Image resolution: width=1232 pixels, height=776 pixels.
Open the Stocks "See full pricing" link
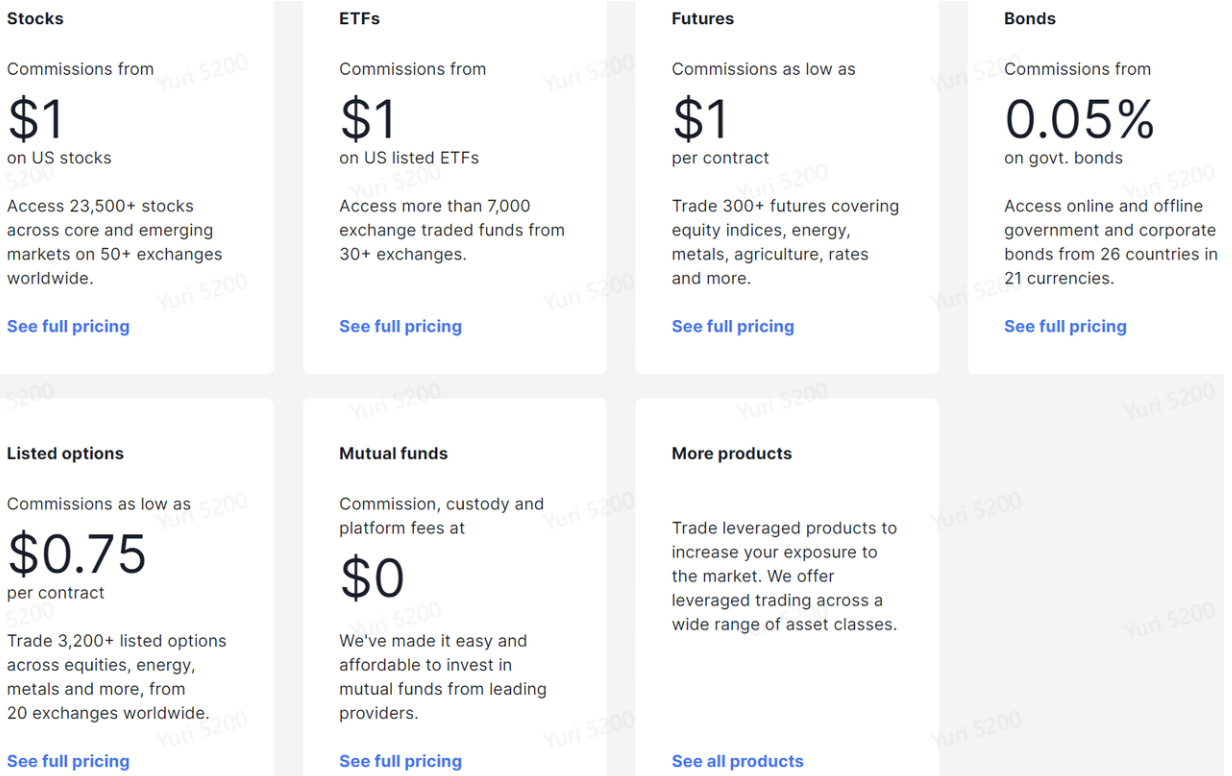coord(68,326)
